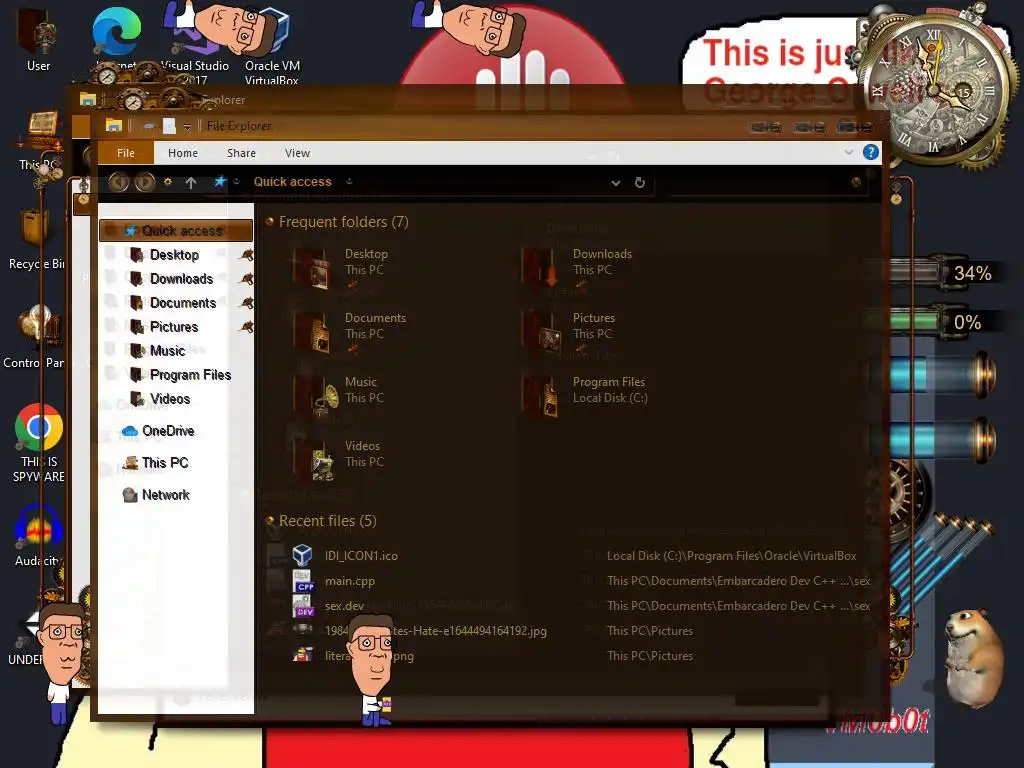Click the CPP file icon beside main.cpp
This screenshot has width=1024, height=768.
coord(304,581)
